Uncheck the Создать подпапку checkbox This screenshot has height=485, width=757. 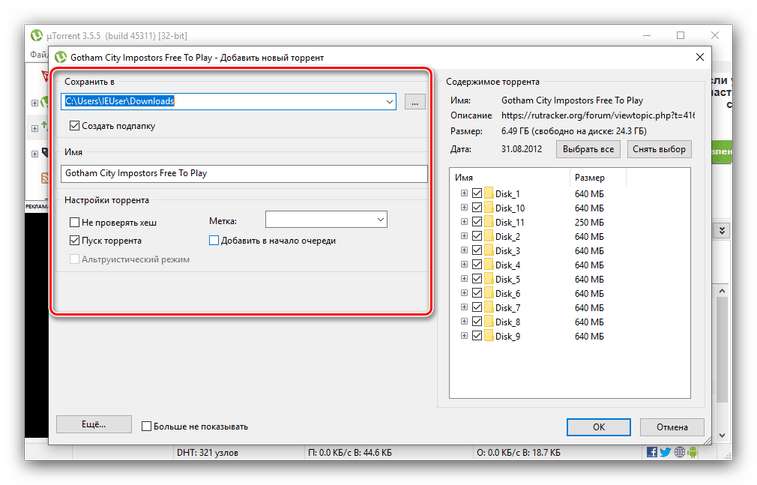pyautogui.click(x=75, y=126)
